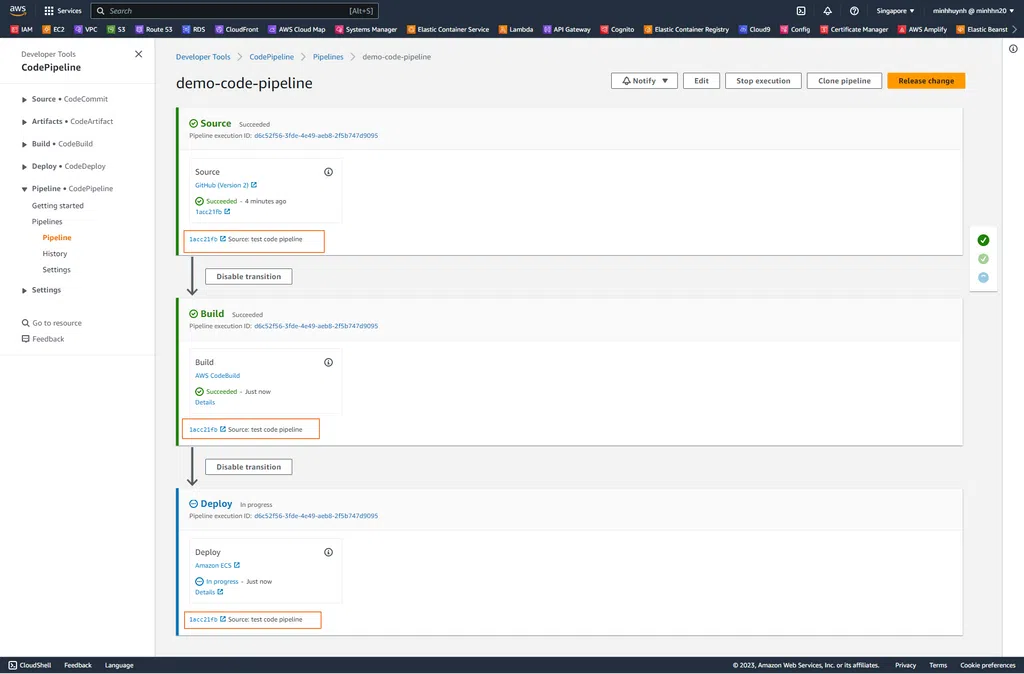
Task: Click the Edit pipeline button
Action: [x=701, y=81]
